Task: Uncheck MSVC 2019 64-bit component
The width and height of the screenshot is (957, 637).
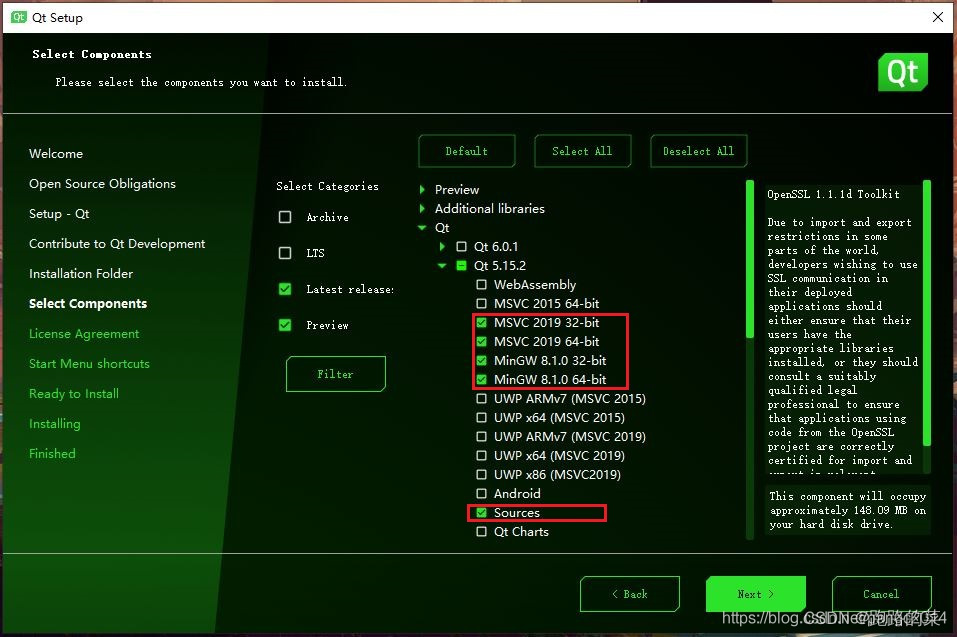Action: [482, 341]
